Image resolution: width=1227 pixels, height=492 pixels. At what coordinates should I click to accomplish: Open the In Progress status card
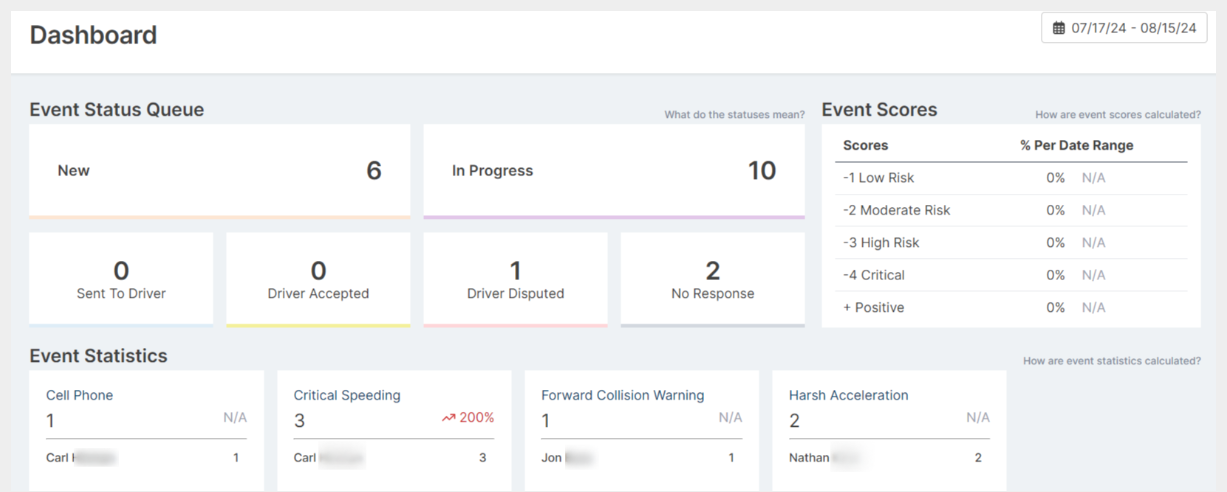tap(614, 171)
